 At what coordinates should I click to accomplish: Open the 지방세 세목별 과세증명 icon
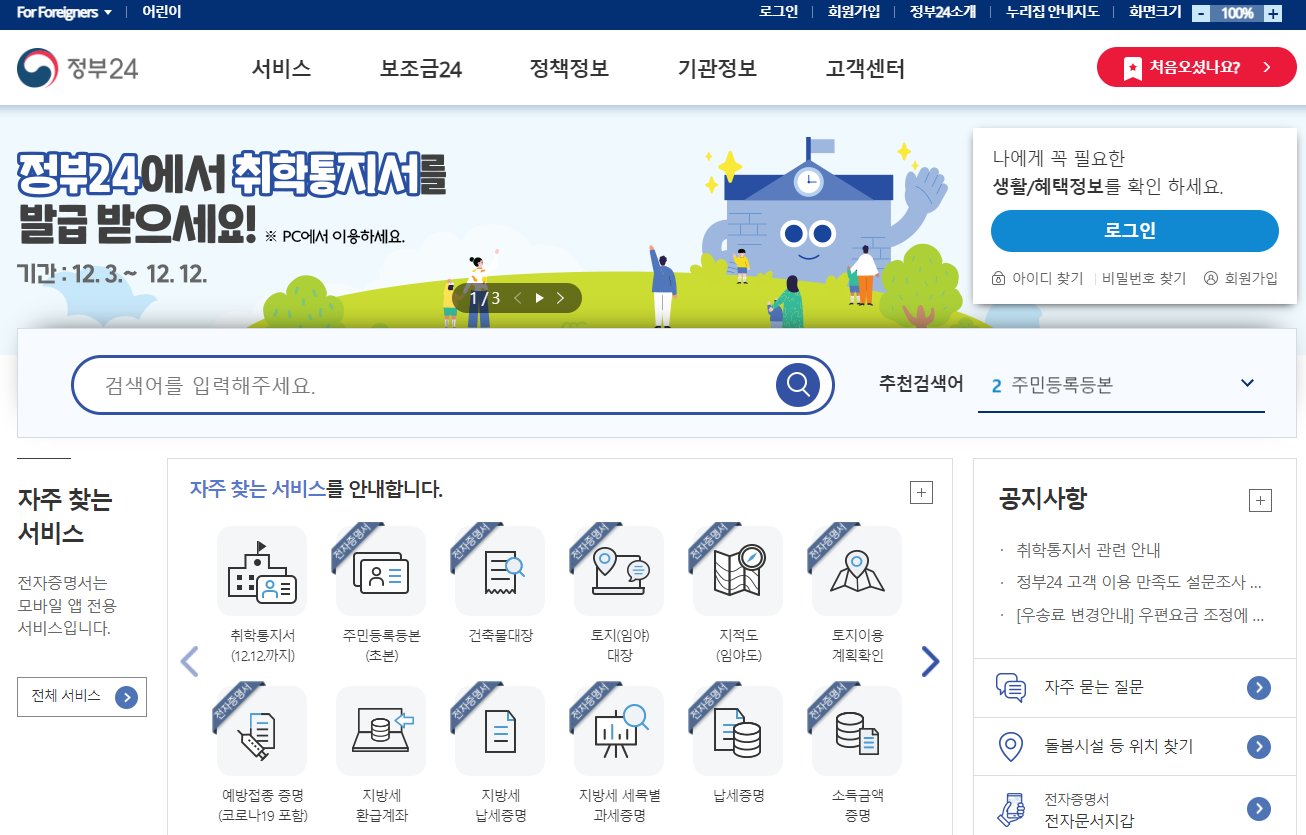coord(619,731)
